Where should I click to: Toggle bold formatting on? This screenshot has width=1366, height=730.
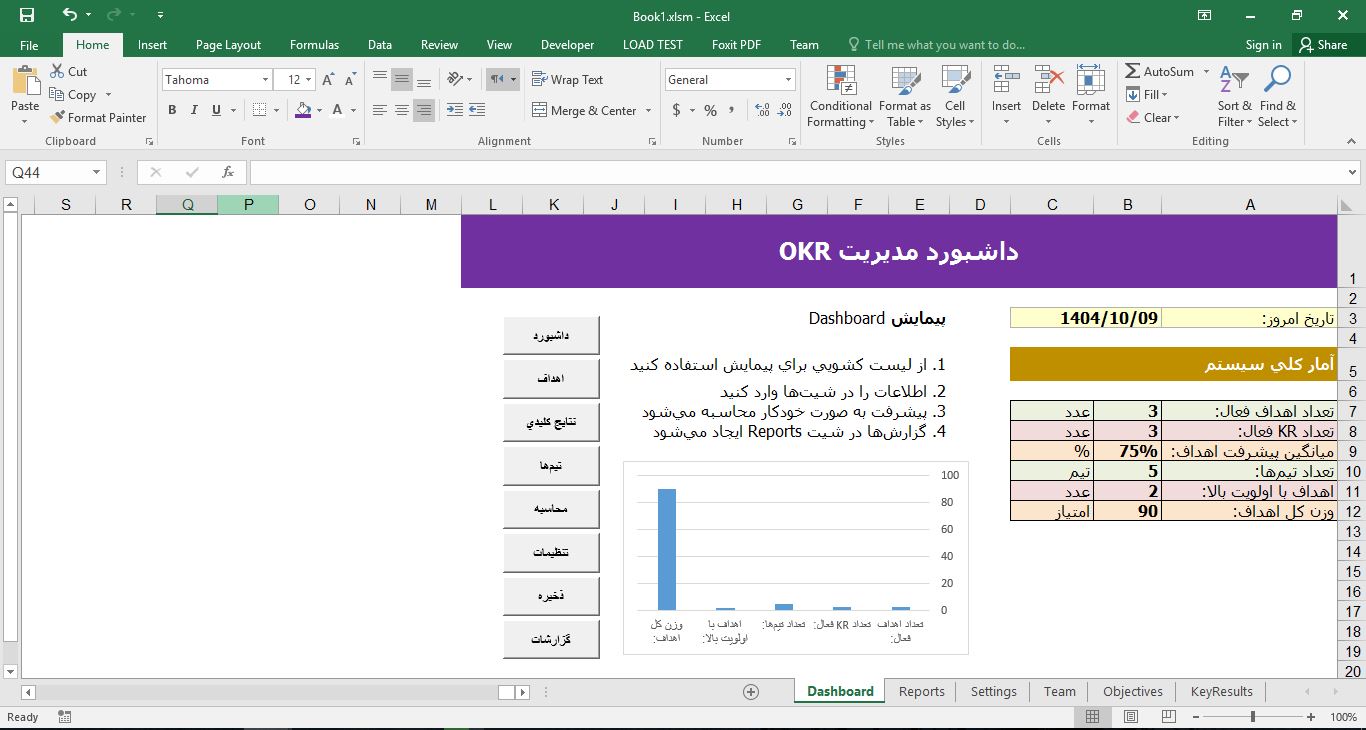pyautogui.click(x=171, y=110)
